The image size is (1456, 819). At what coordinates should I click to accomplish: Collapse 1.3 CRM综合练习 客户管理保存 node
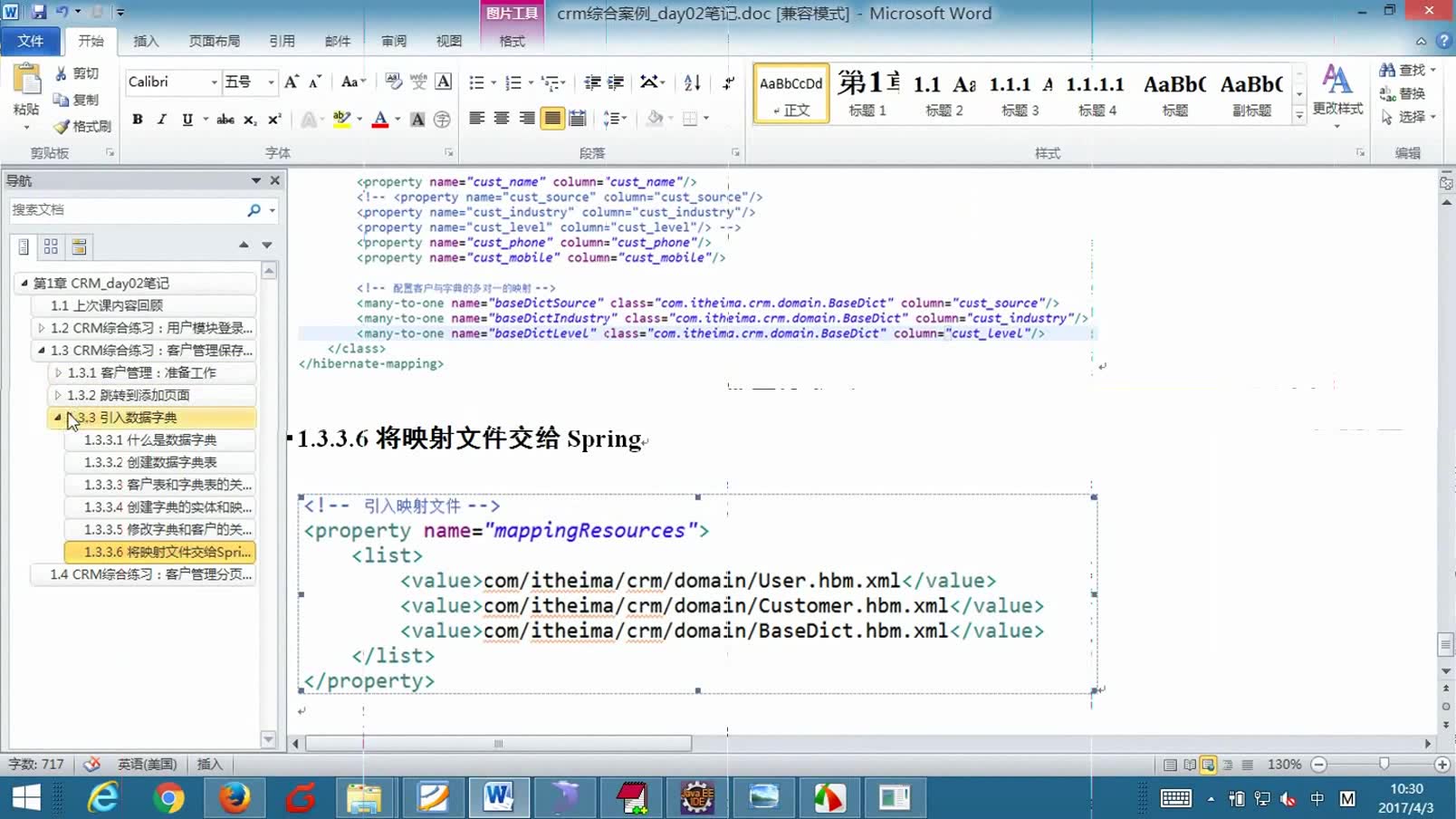[41, 350]
